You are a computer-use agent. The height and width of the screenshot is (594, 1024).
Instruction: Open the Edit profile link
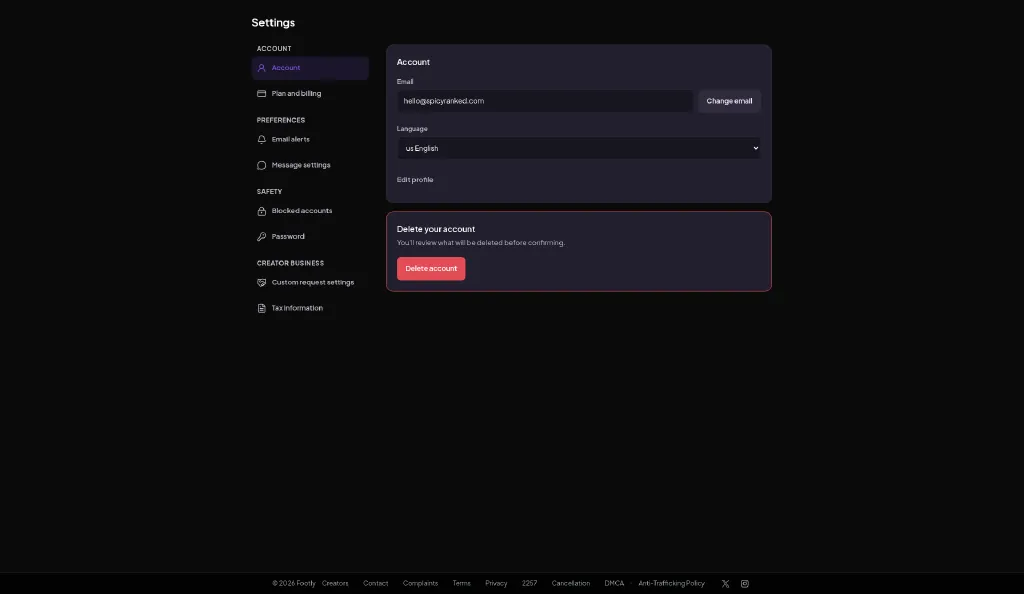[x=415, y=180]
